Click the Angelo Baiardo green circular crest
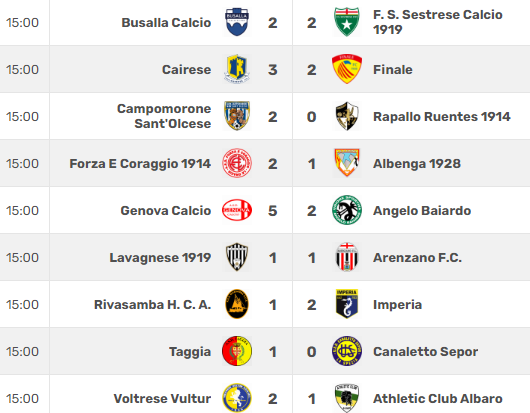The width and height of the screenshot is (530, 413). 347,210
